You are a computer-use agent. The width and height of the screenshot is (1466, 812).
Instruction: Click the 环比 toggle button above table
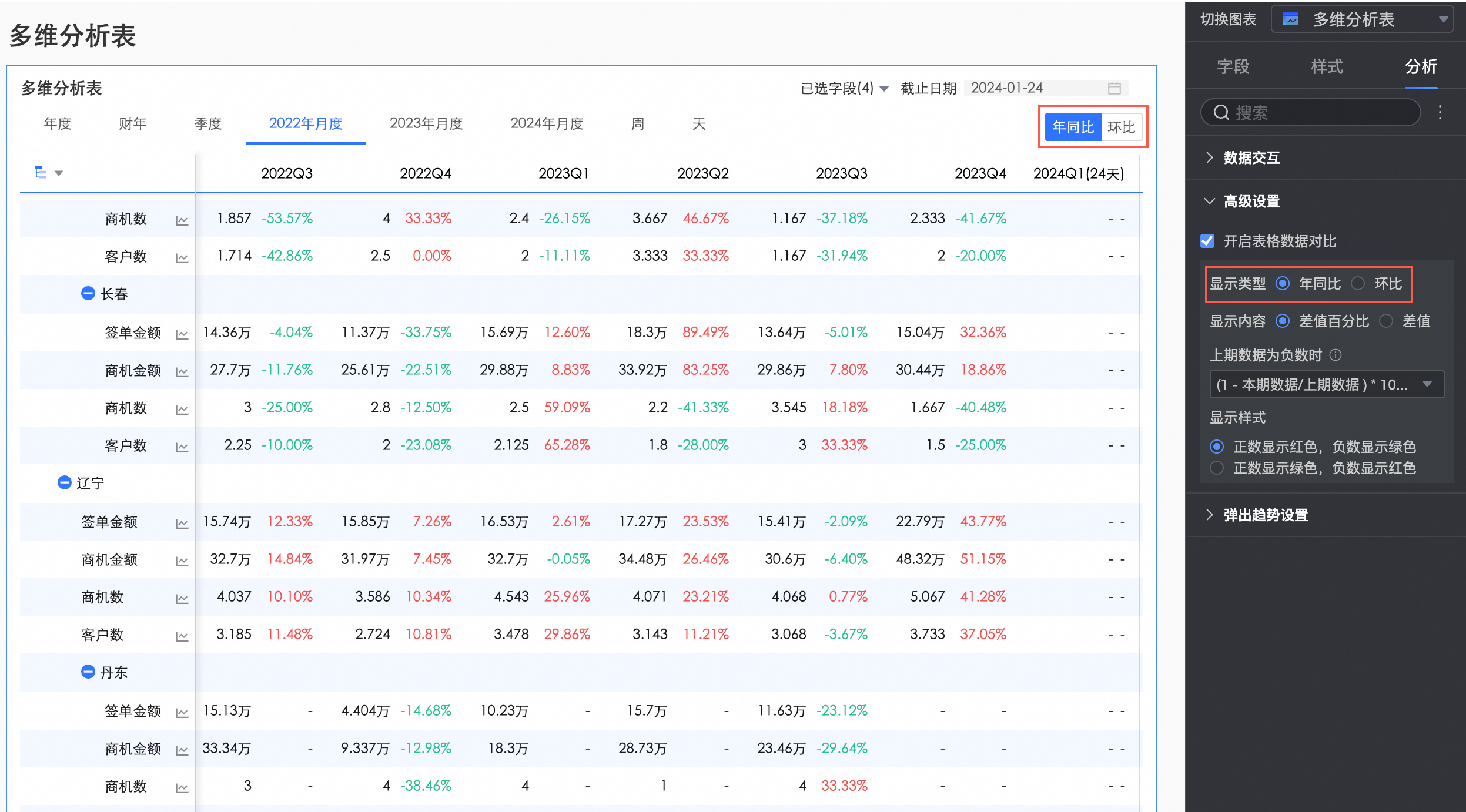click(x=1121, y=127)
